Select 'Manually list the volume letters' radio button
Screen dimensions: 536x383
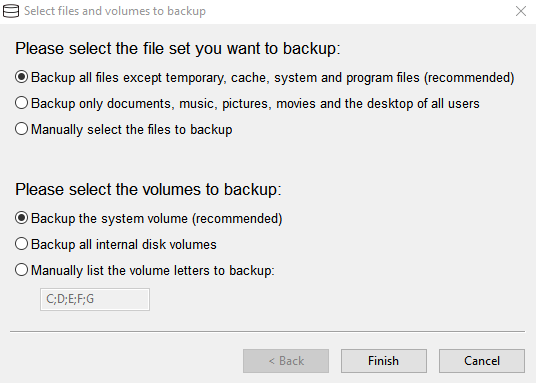(x=21, y=269)
